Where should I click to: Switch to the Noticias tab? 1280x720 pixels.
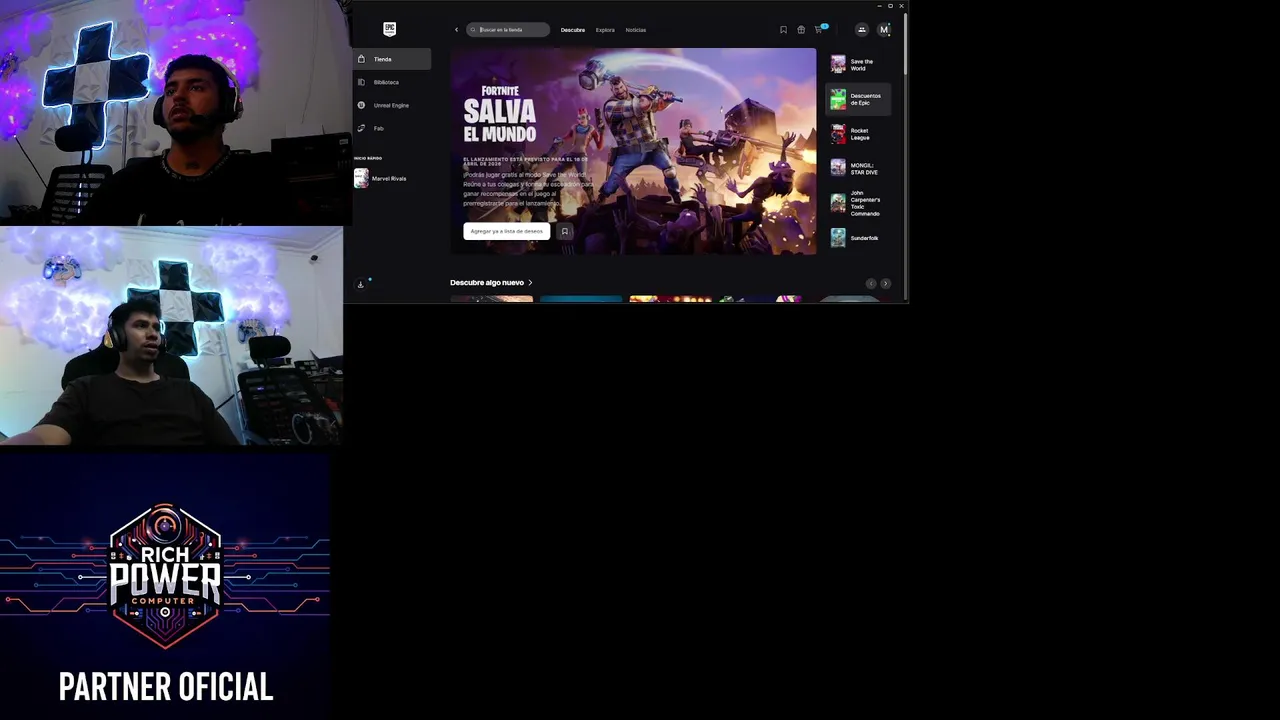click(636, 30)
